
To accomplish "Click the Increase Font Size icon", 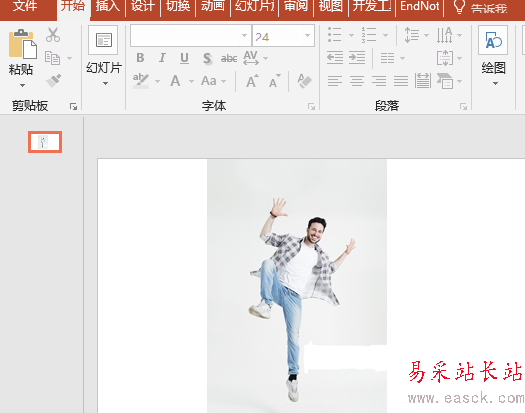I will pos(252,81).
